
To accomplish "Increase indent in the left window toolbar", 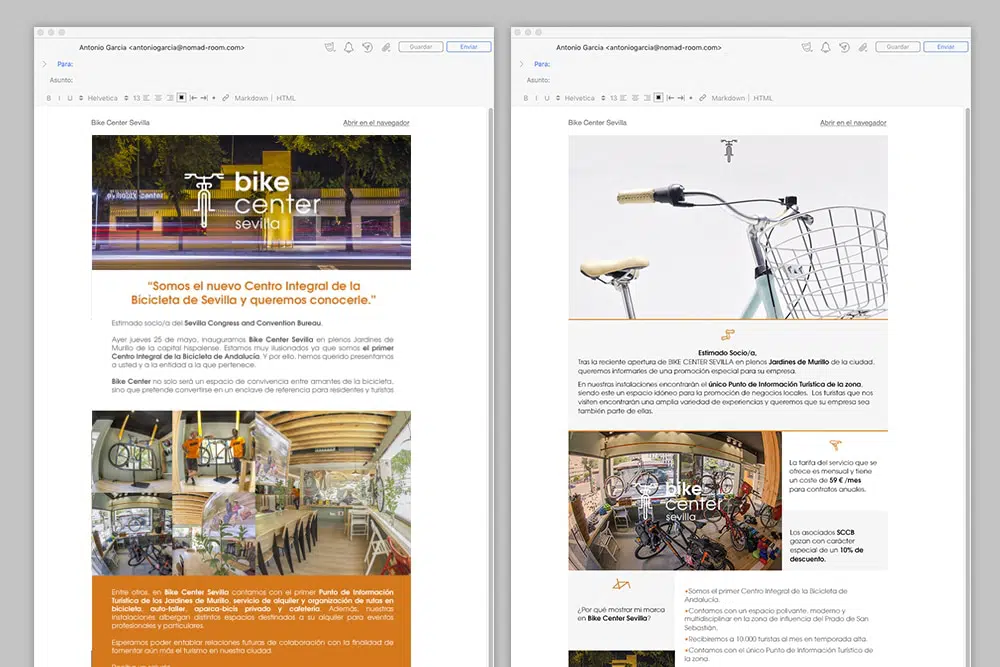I will click(203, 98).
